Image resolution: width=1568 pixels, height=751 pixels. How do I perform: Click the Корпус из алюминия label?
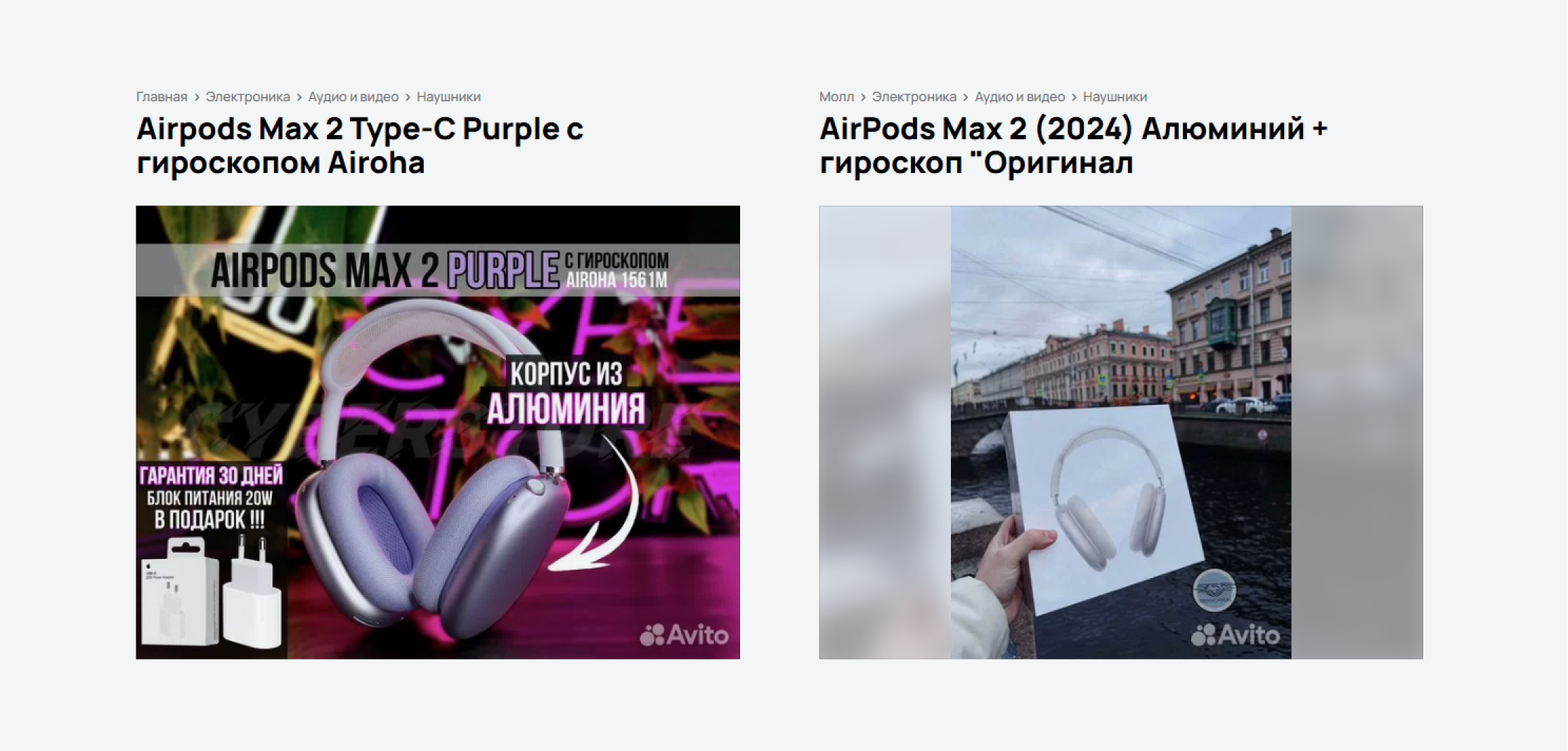click(566, 392)
